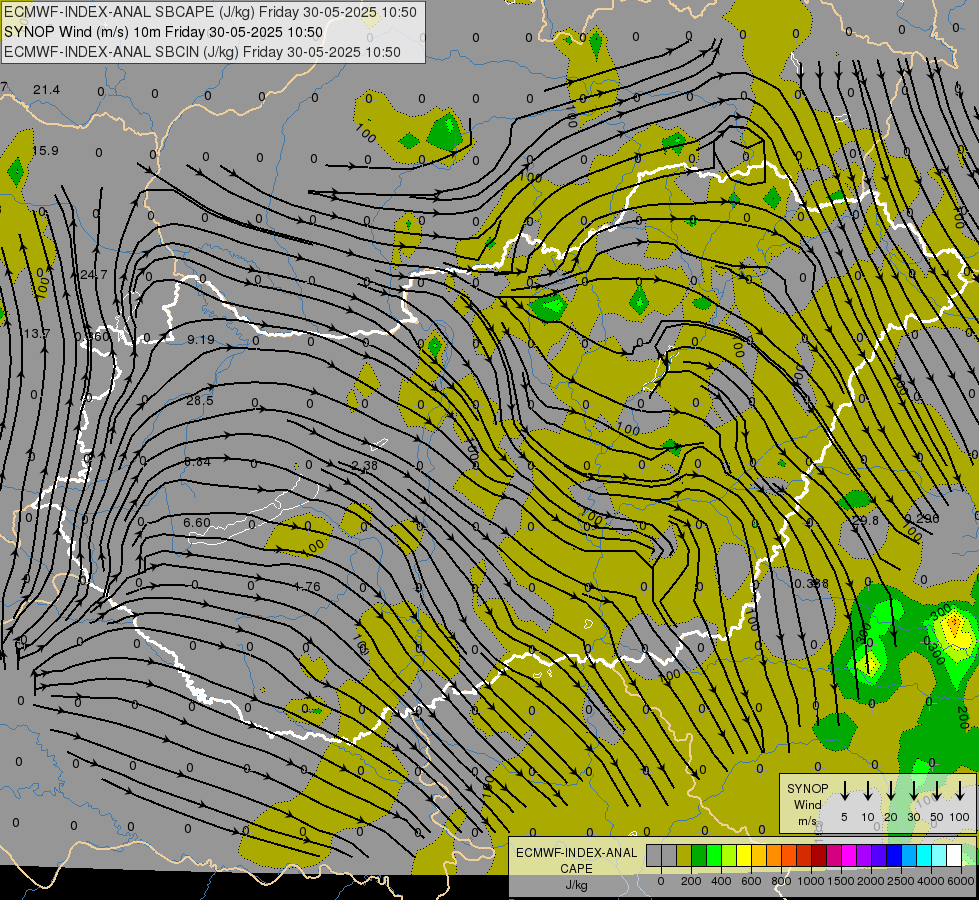This screenshot has width=979, height=900.
Task: Click the 13.7 value on the map
Action: (37, 334)
